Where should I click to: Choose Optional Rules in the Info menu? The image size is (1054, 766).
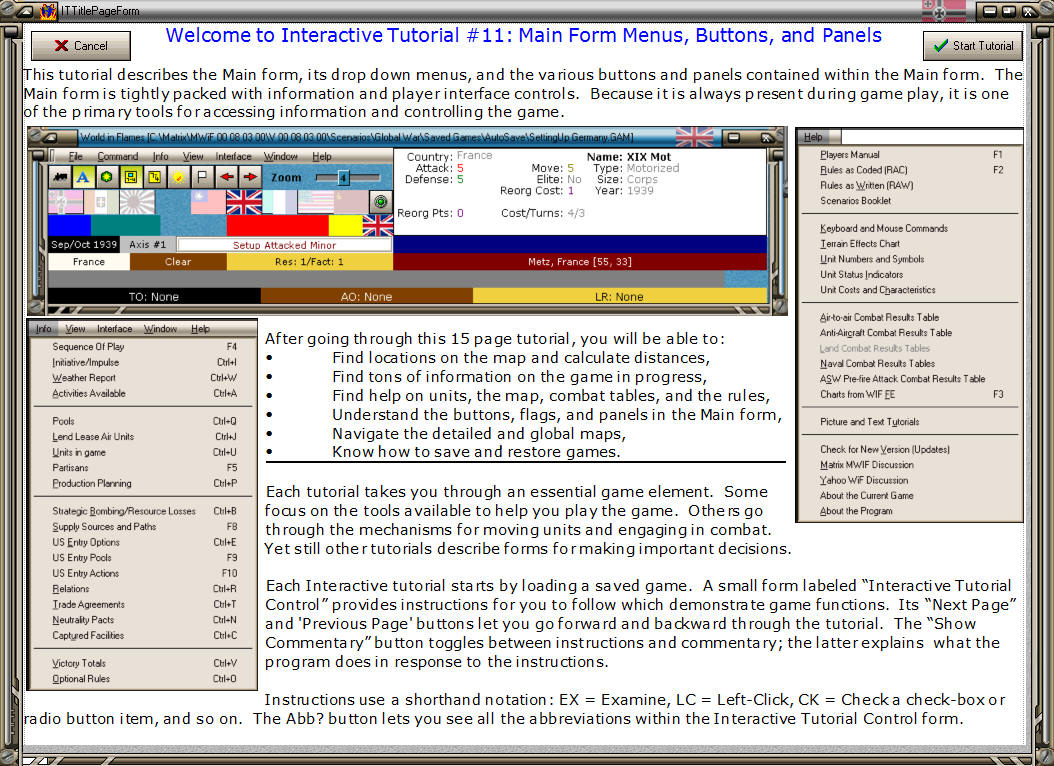pyautogui.click(x=143, y=679)
